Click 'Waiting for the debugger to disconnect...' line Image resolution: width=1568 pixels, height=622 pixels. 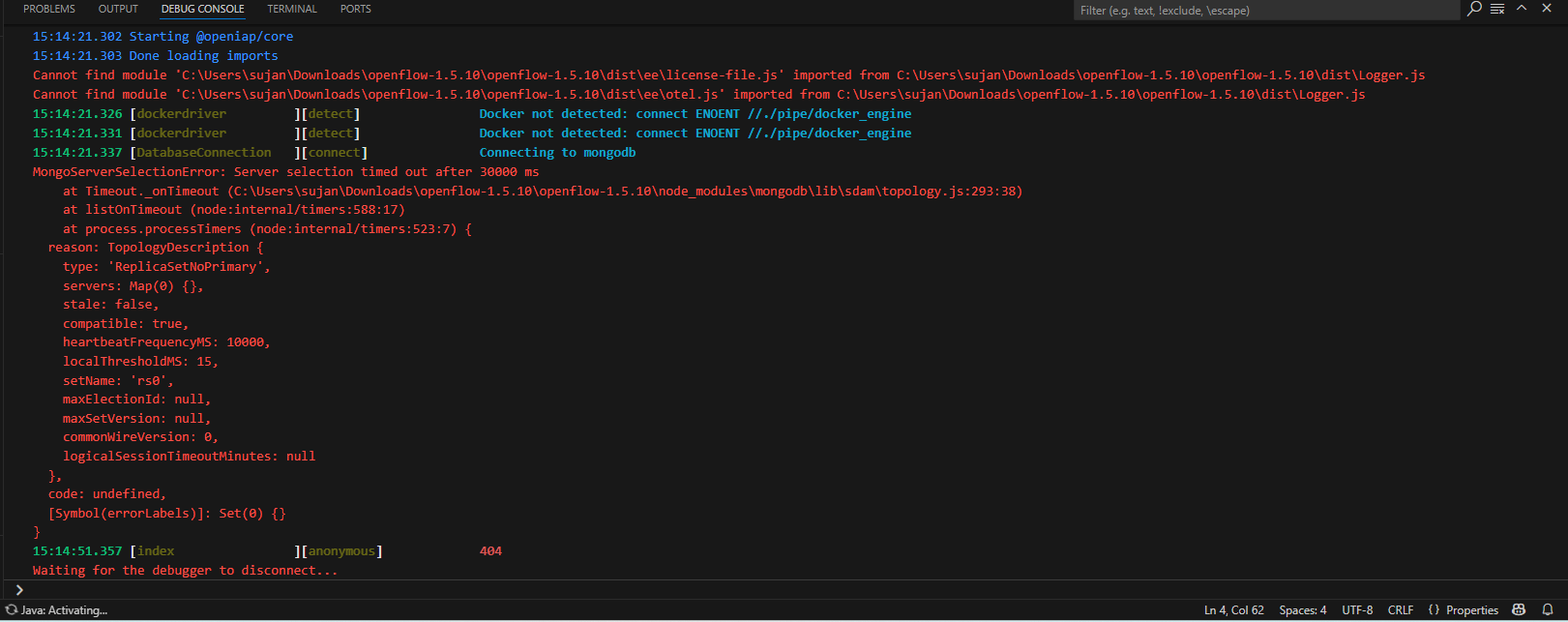(x=186, y=571)
